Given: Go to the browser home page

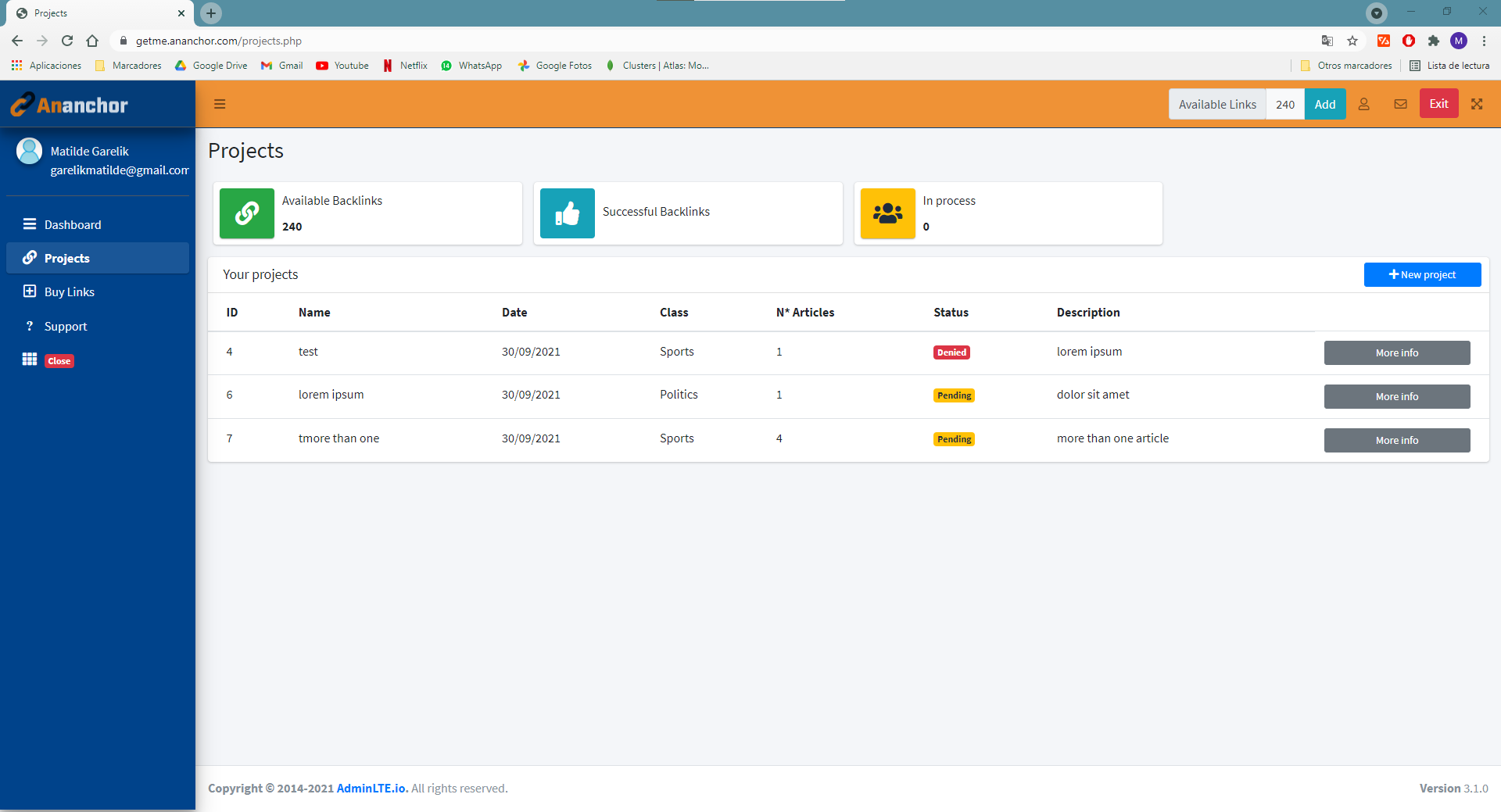Looking at the screenshot, I should pos(92,41).
